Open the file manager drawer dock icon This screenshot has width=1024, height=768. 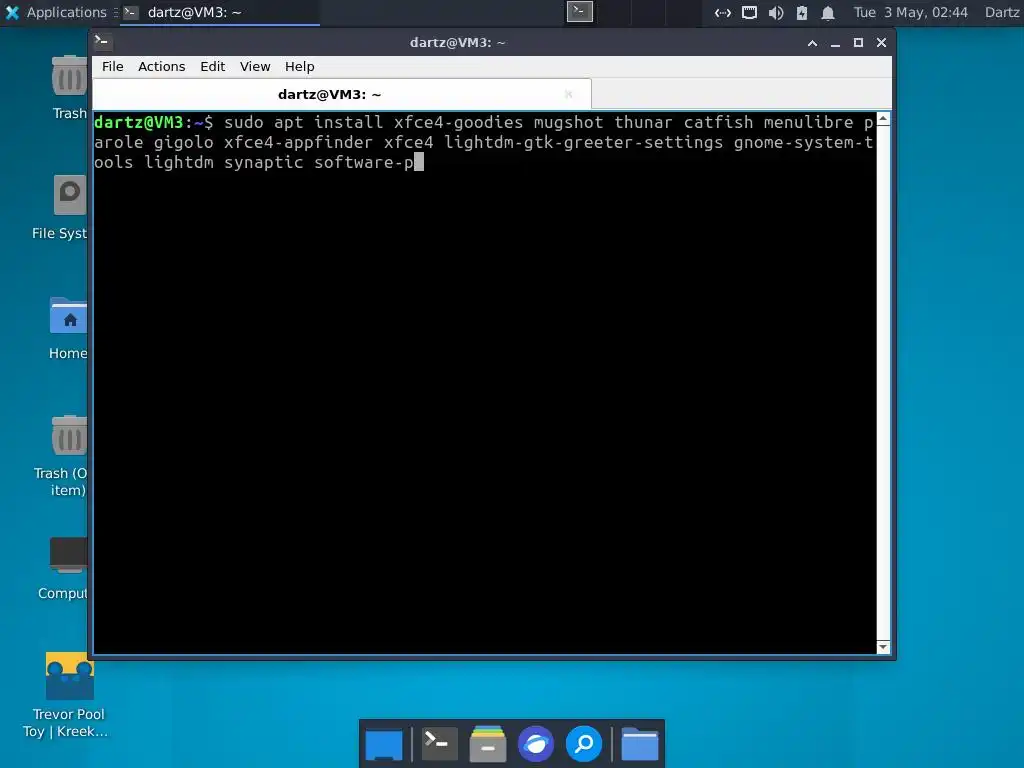click(x=487, y=744)
